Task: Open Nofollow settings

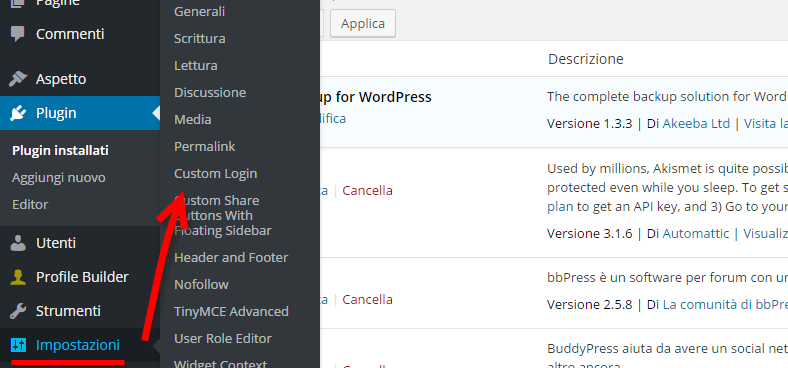Action: [x=201, y=285]
